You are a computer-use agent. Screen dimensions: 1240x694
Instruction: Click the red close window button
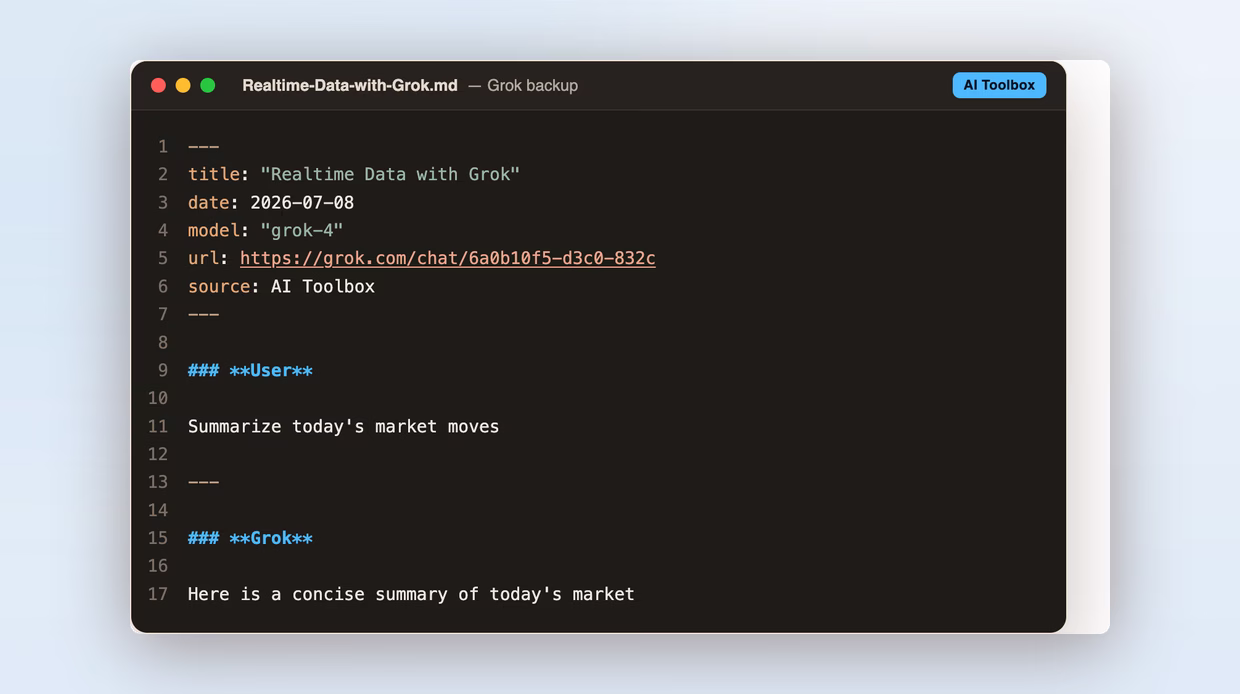click(x=158, y=85)
